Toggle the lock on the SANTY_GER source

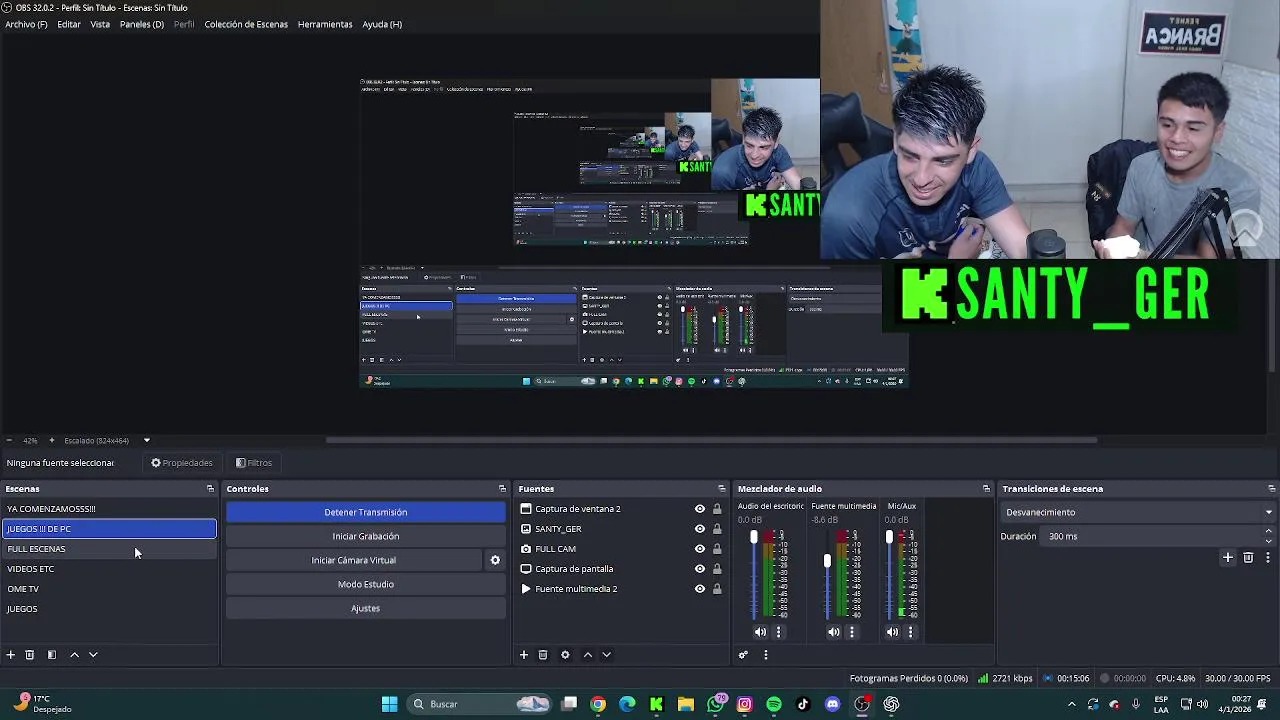tap(717, 529)
